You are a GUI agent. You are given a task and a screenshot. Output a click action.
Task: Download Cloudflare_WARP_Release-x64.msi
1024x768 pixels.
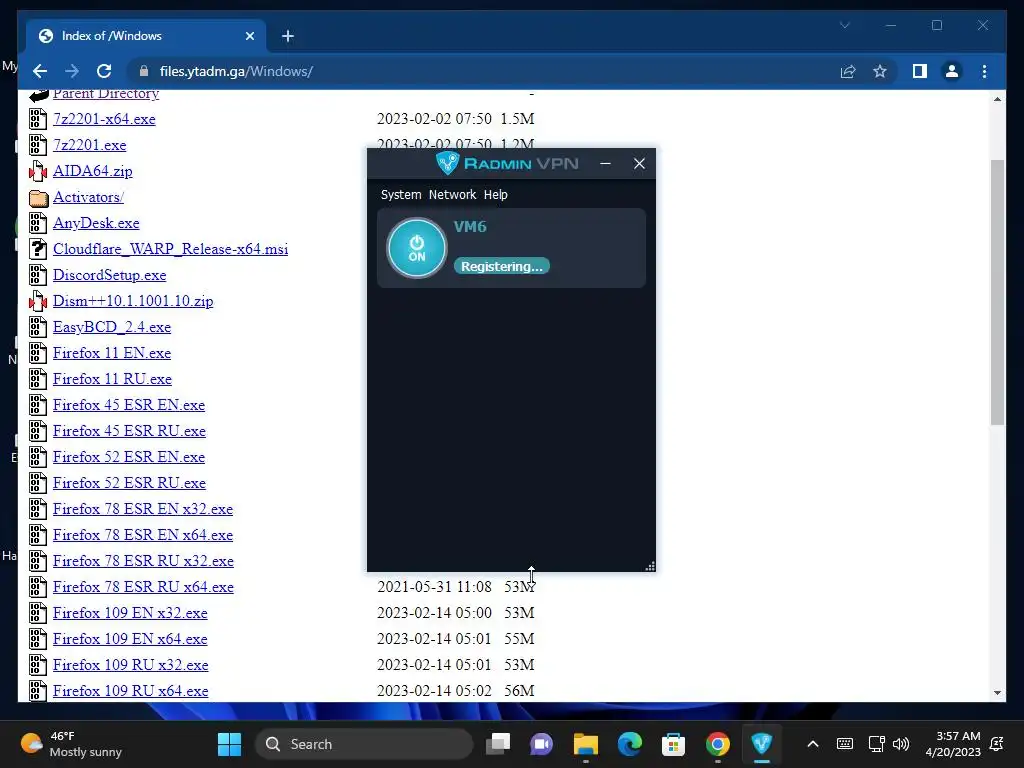pos(170,249)
